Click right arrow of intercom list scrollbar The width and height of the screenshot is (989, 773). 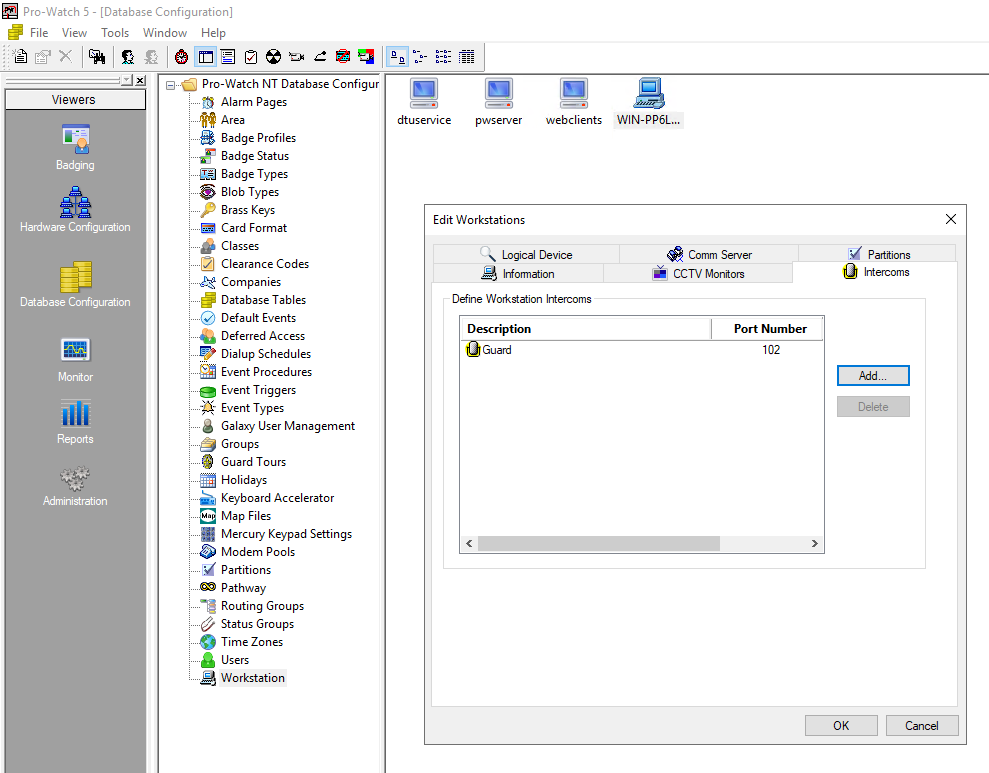(815, 544)
